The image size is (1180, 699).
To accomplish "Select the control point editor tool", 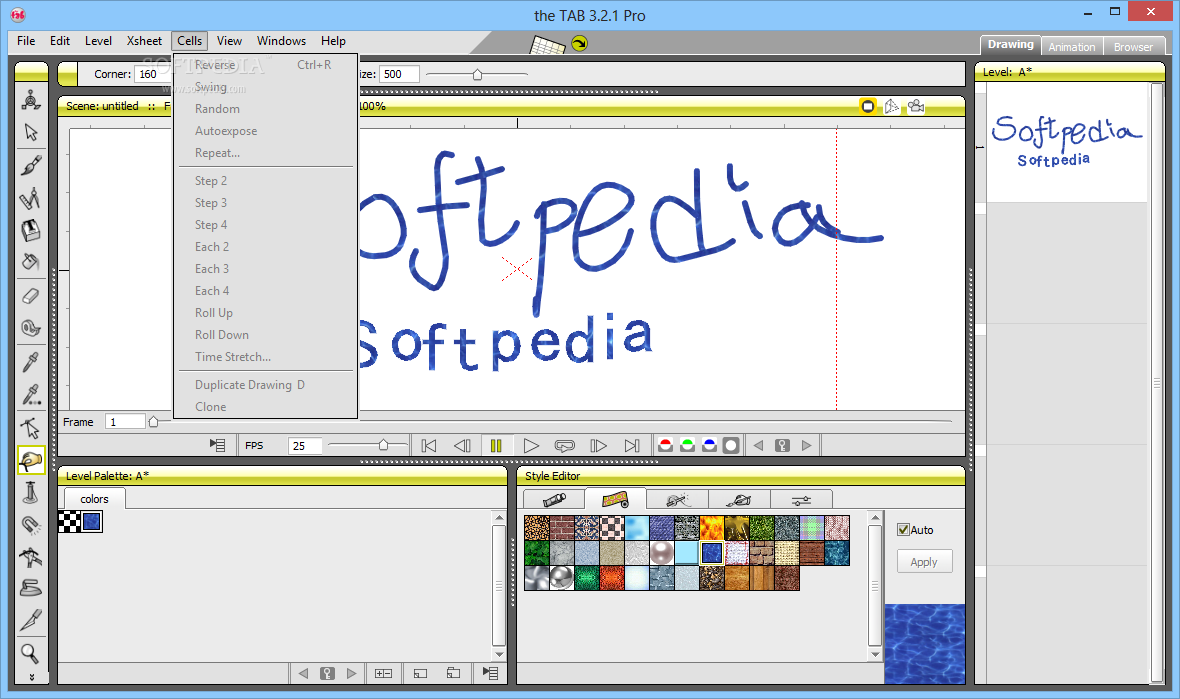I will [x=31, y=428].
